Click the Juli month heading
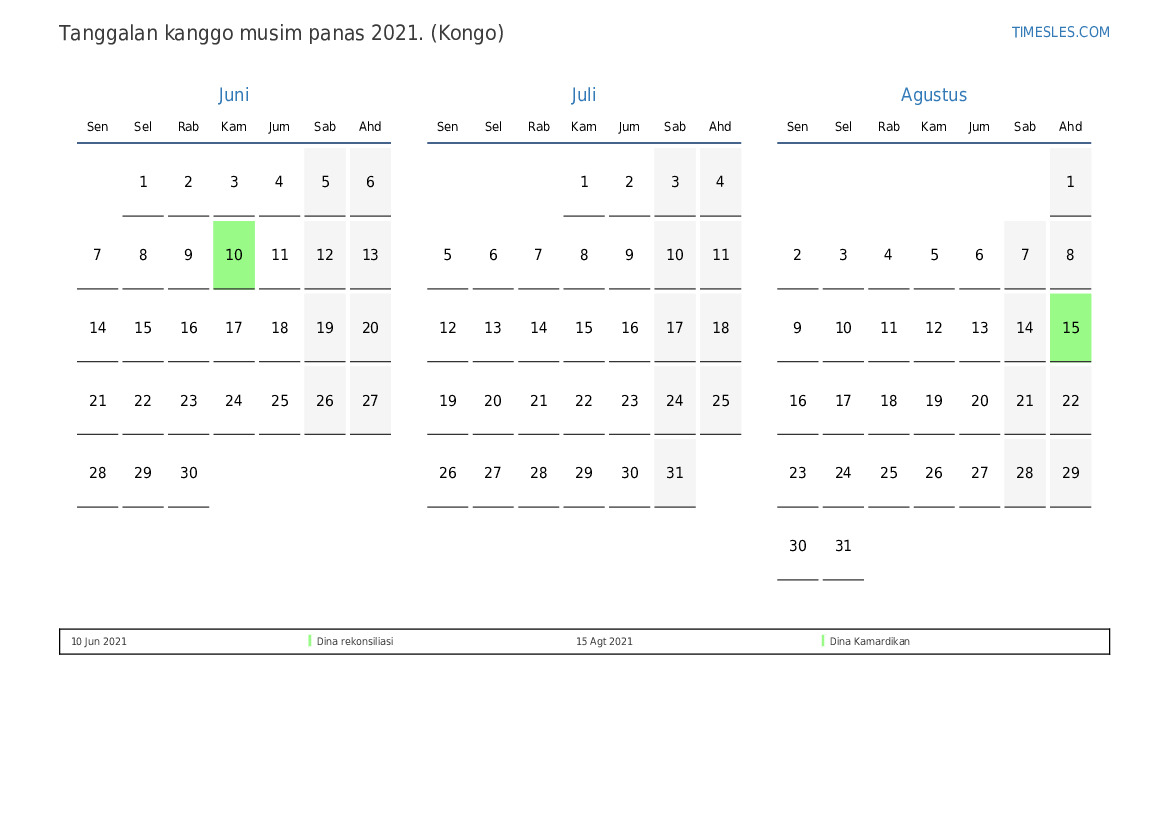 (x=583, y=95)
